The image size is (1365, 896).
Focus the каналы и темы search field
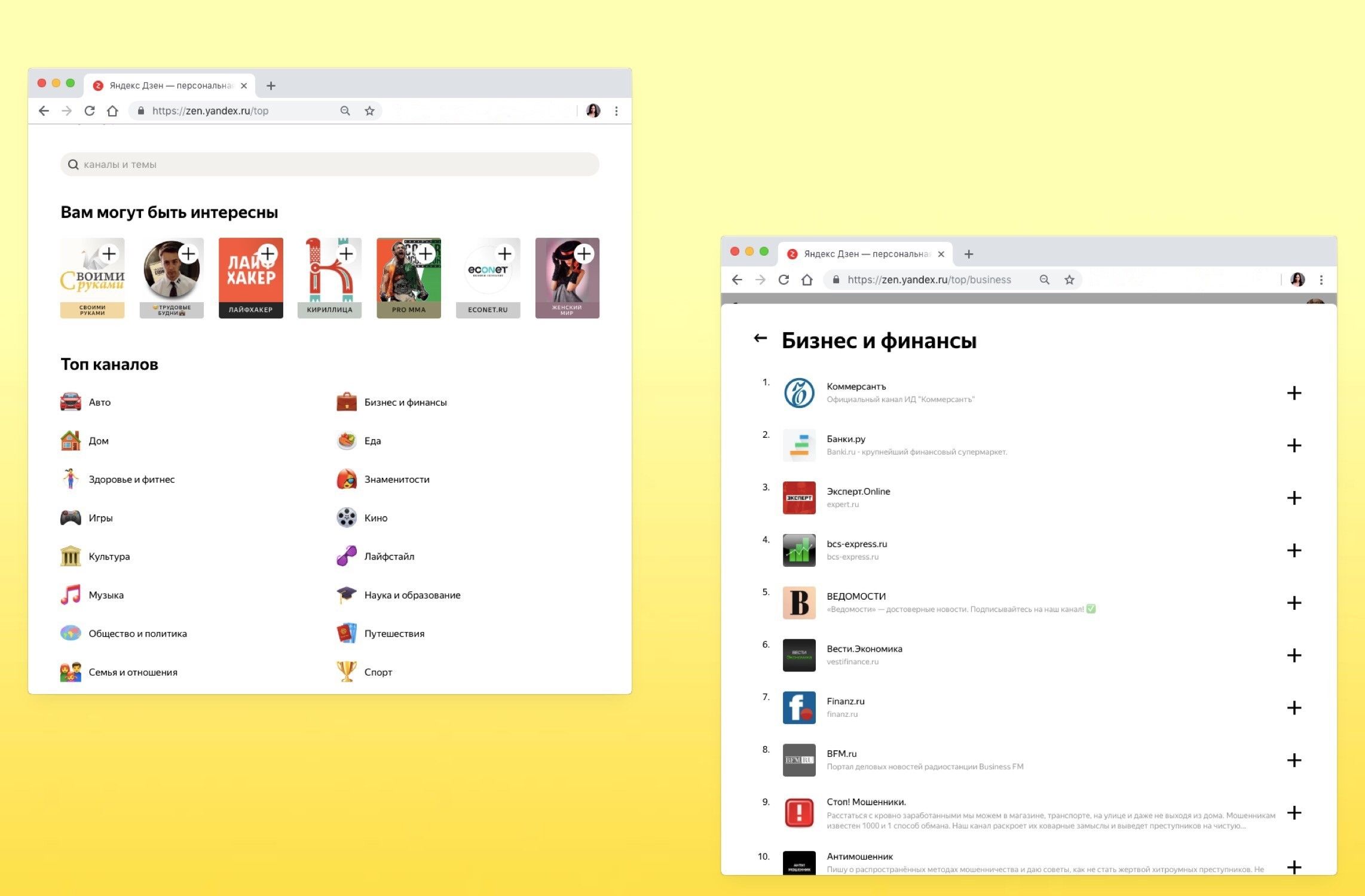[x=330, y=164]
